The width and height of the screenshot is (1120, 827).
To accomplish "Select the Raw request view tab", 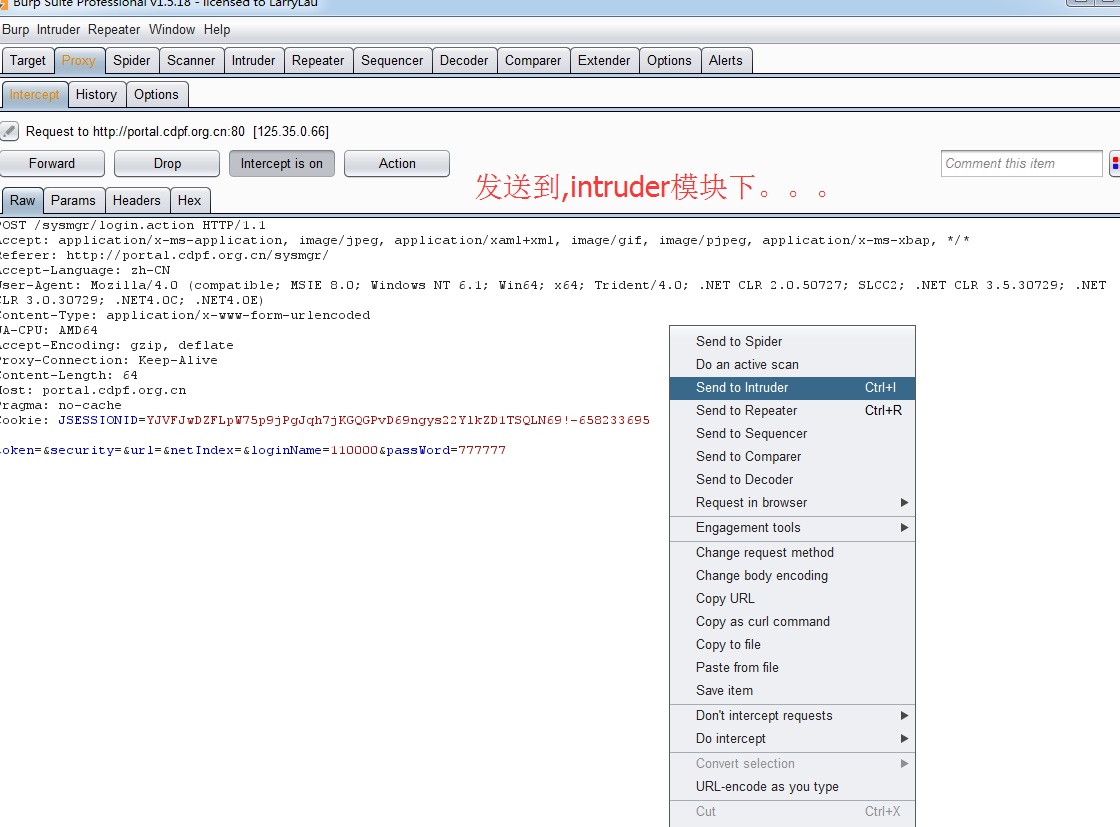I will pos(22,201).
